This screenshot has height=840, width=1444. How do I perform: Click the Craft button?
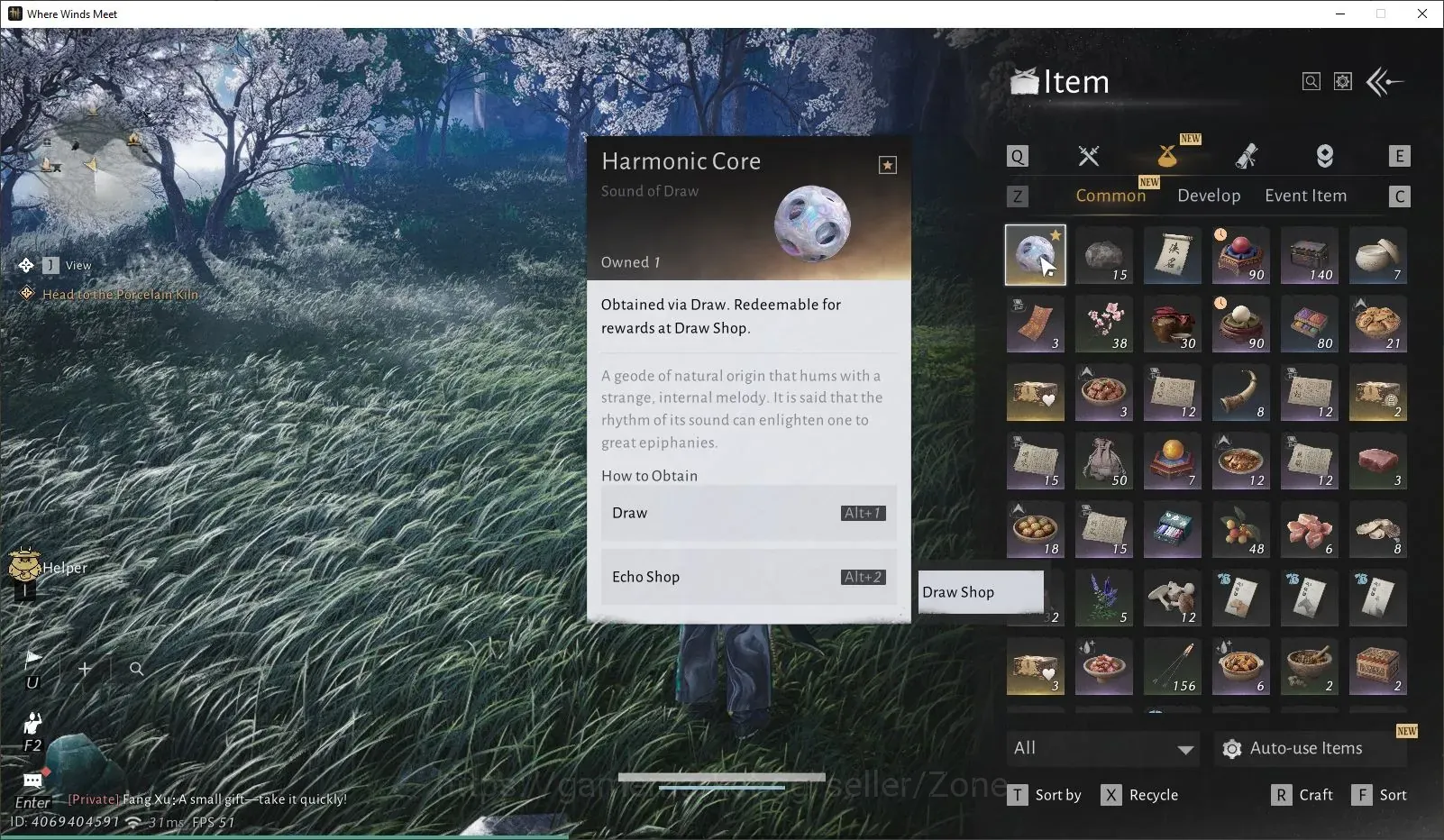pos(1302,795)
